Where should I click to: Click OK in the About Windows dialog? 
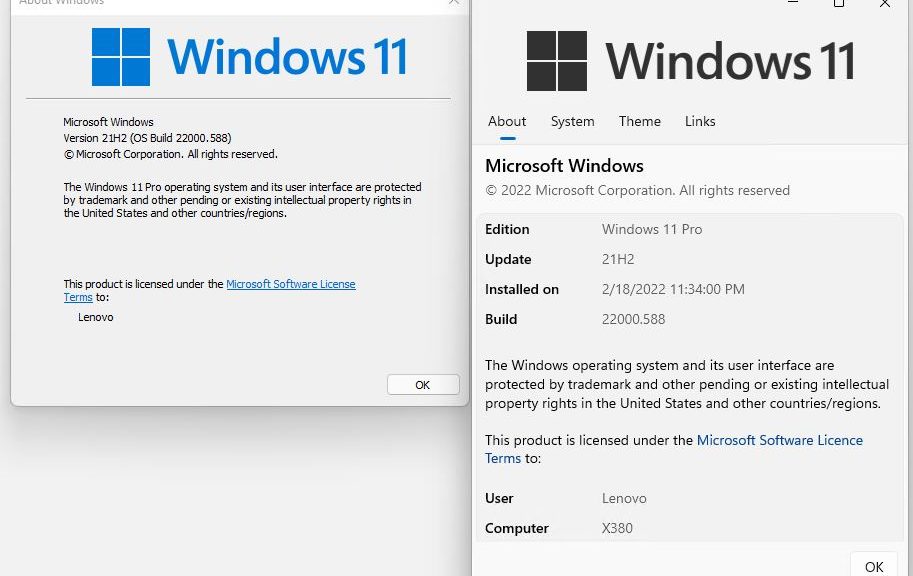tap(423, 384)
